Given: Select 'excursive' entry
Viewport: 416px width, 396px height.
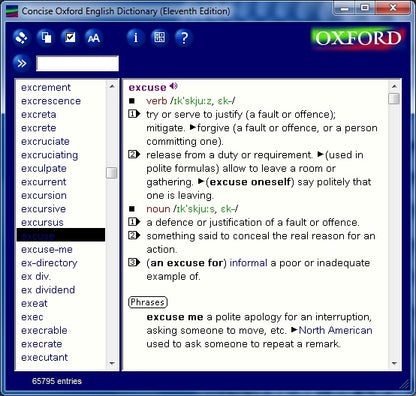Looking at the screenshot, I should (43, 209).
